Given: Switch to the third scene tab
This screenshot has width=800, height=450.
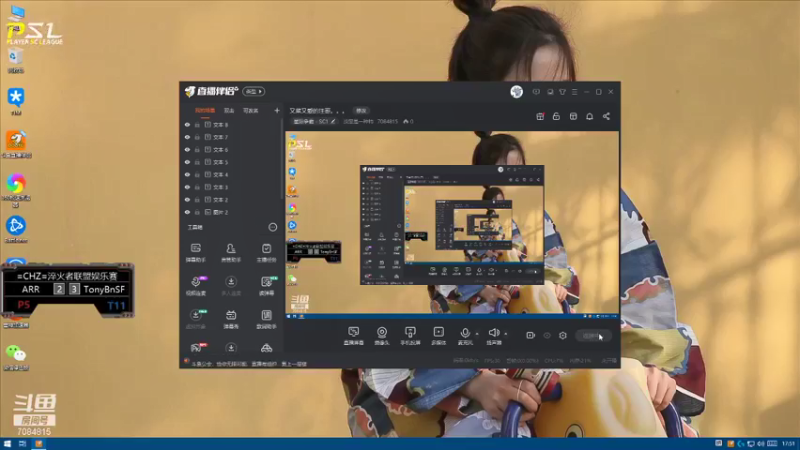Looking at the screenshot, I should [251, 110].
